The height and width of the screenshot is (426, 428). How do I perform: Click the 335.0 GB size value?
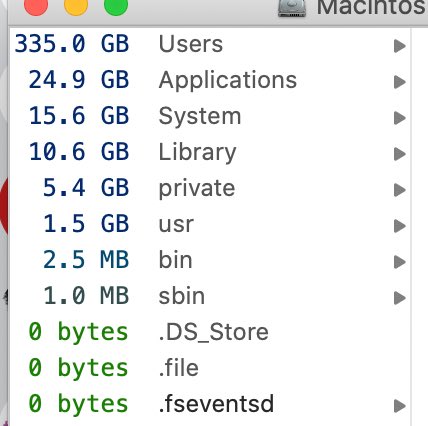click(x=72, y=44)
